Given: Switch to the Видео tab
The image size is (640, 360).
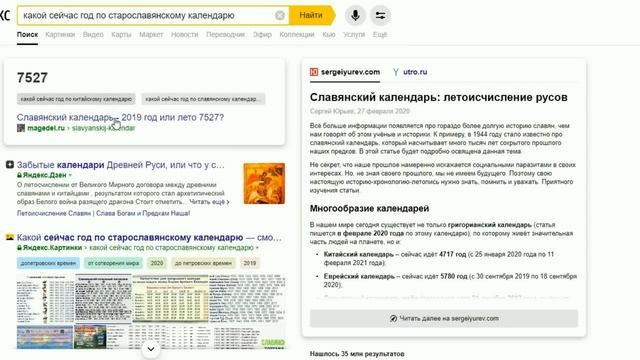Looking at the screenshot, I should pos(93,35).
